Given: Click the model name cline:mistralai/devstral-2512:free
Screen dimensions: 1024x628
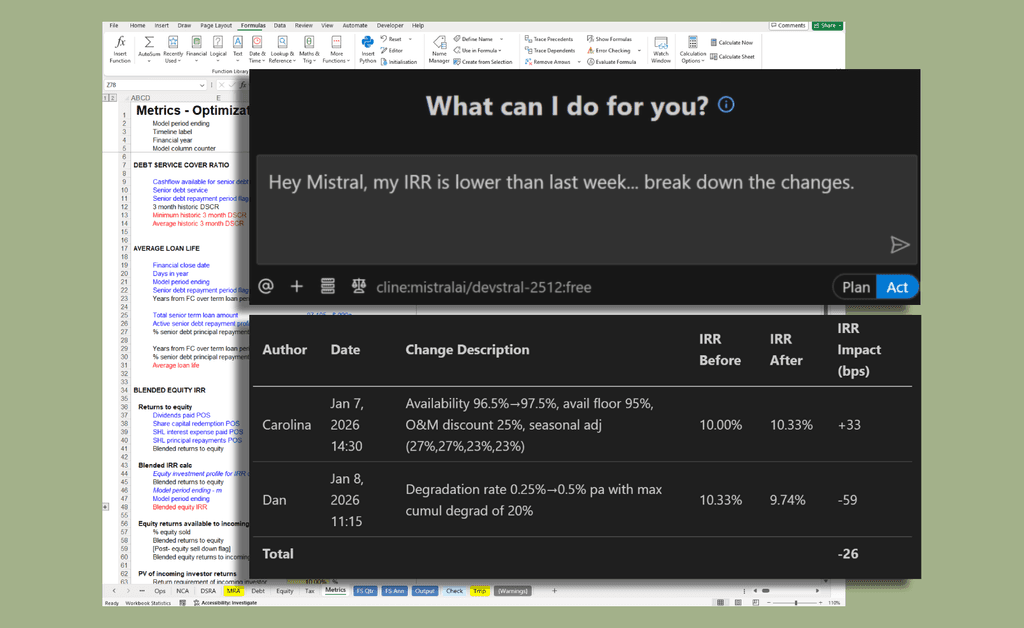Looking at the screenshot, I should [x=483, y=287].
